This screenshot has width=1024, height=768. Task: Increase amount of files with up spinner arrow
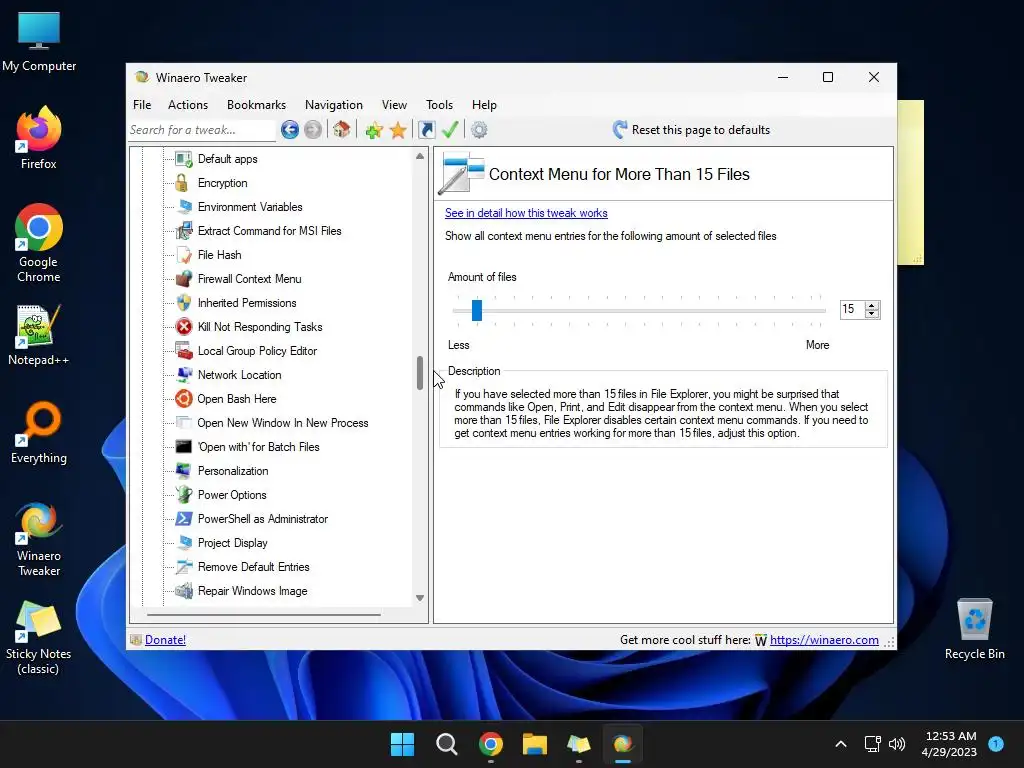[x=872, y=305]
